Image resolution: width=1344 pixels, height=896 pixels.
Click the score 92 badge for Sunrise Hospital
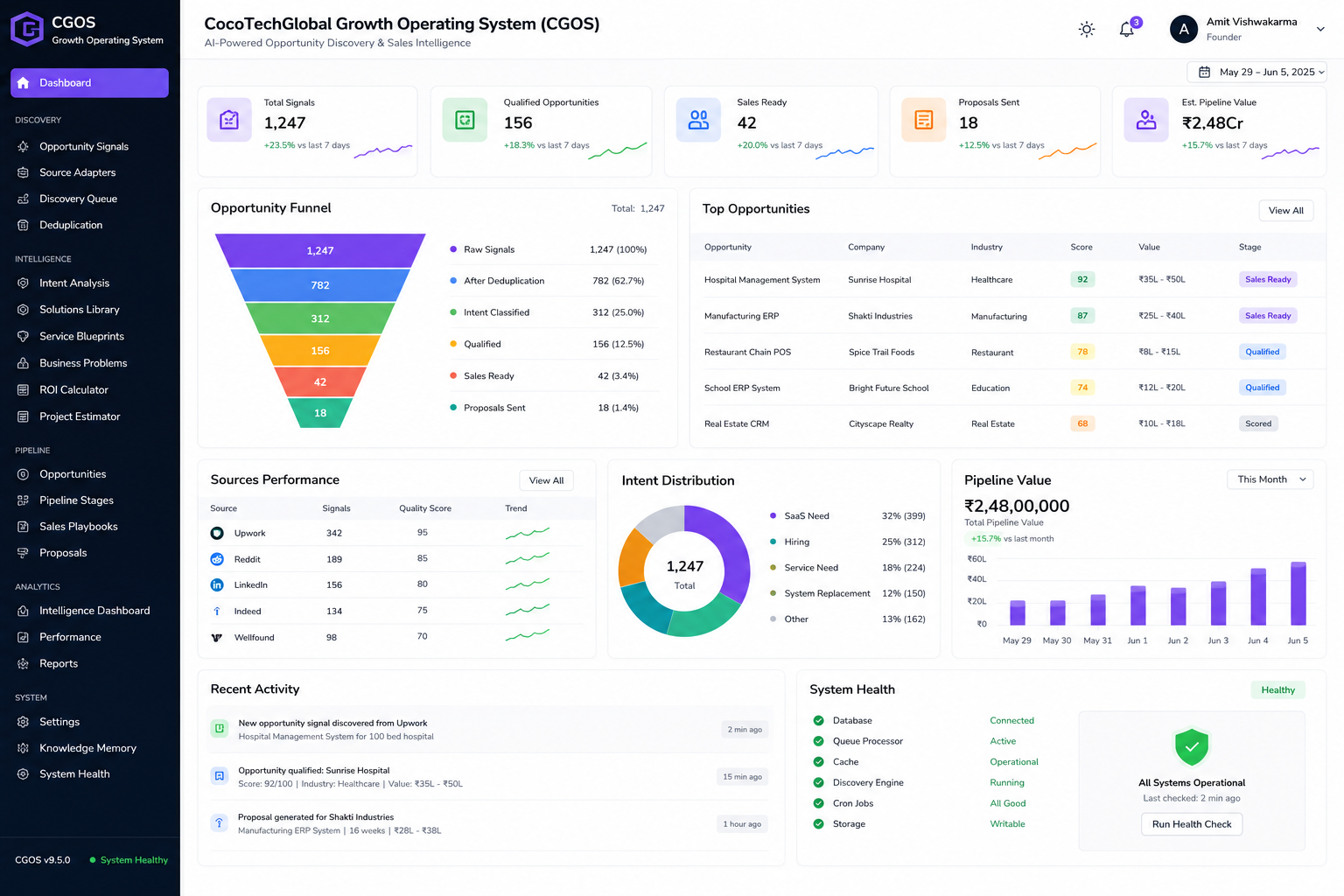(x=1082, y=280)
